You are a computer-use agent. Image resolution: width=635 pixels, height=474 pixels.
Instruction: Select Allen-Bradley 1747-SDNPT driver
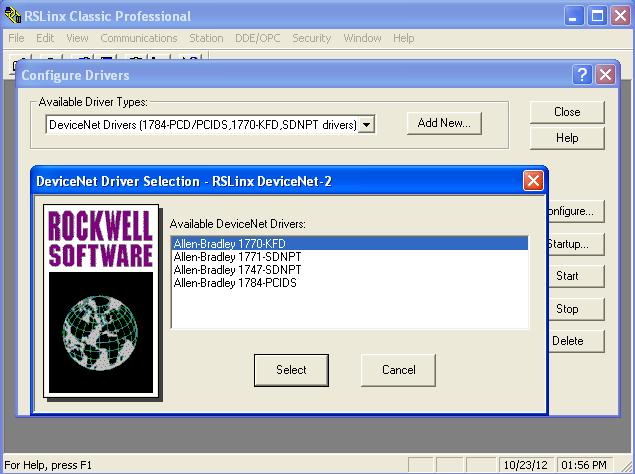point(349,270)
